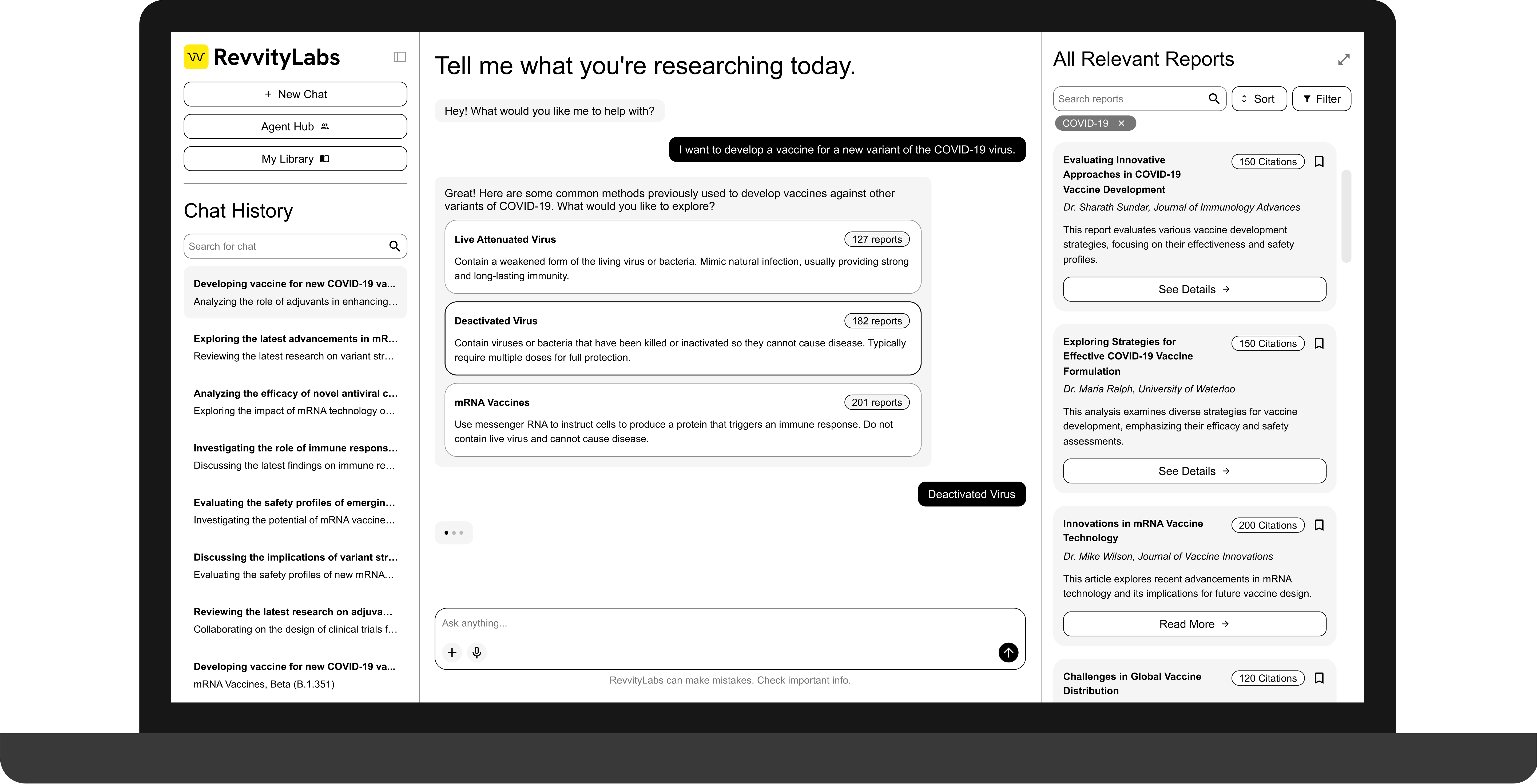1537x784 pixels.
Task: Click the search reports magnifier icon
Action: pyautogui.click(x=1214, y=99)
